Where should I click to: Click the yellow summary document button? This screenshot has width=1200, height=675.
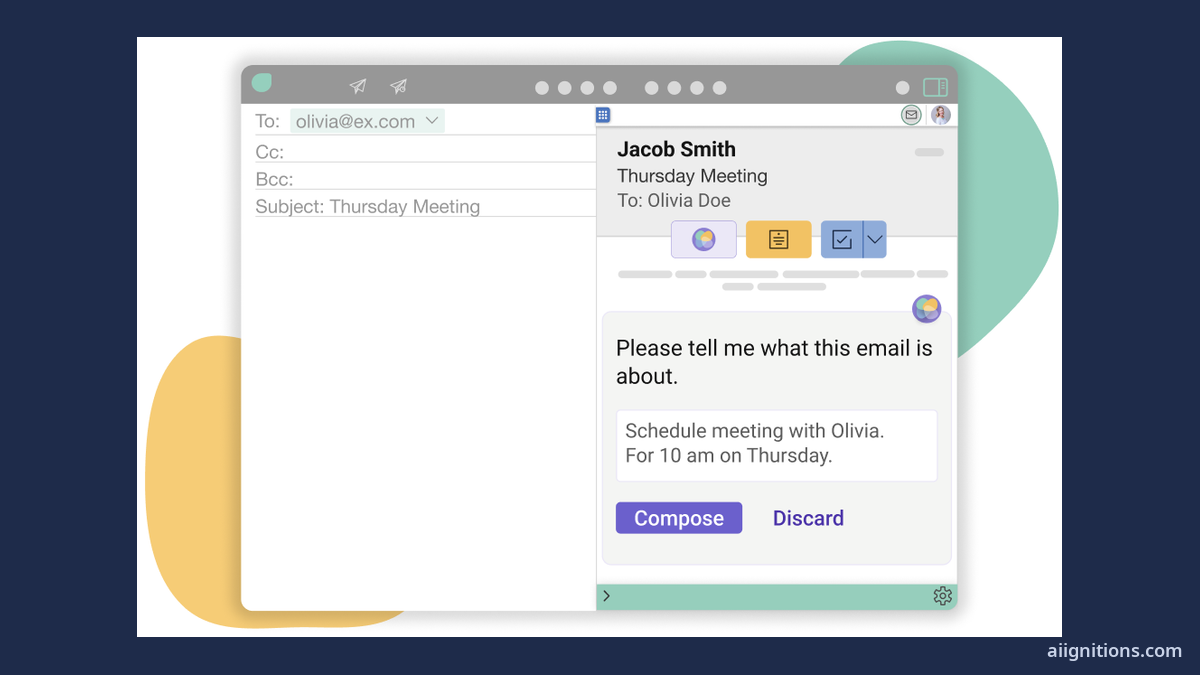779,240
